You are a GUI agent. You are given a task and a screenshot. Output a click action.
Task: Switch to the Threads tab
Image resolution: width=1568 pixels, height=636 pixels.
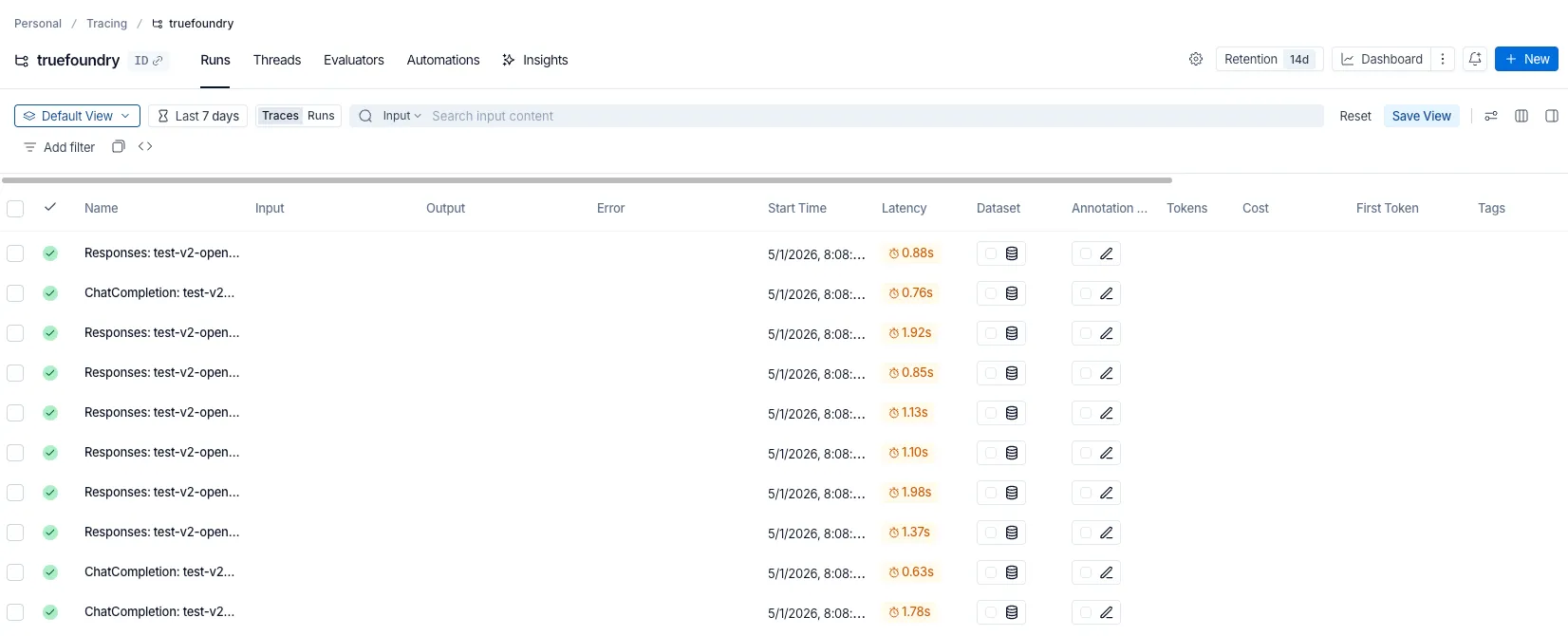point(277,60)
